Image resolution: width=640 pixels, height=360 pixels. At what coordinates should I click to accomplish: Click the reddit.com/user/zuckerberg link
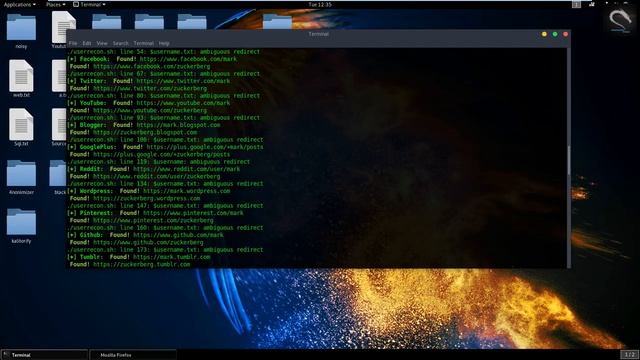[156, 176]
